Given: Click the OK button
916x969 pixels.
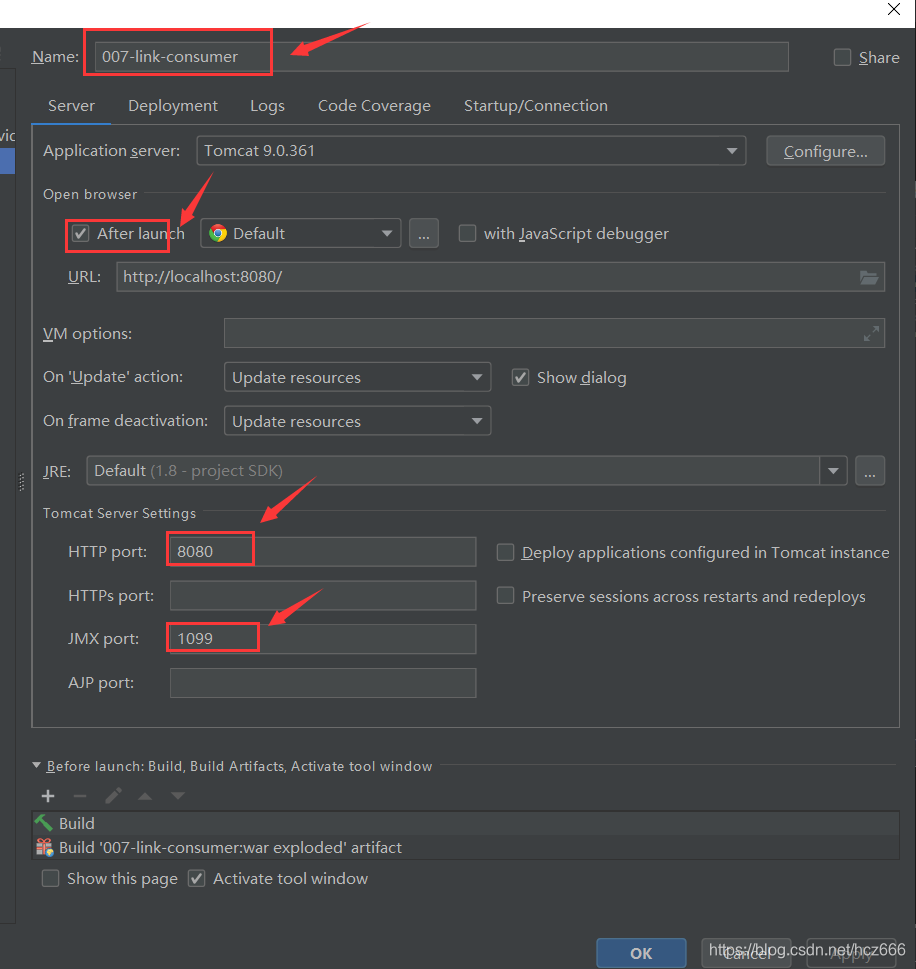Looking at the screenshot, I should pyautogui.click(x=641, y=954).
